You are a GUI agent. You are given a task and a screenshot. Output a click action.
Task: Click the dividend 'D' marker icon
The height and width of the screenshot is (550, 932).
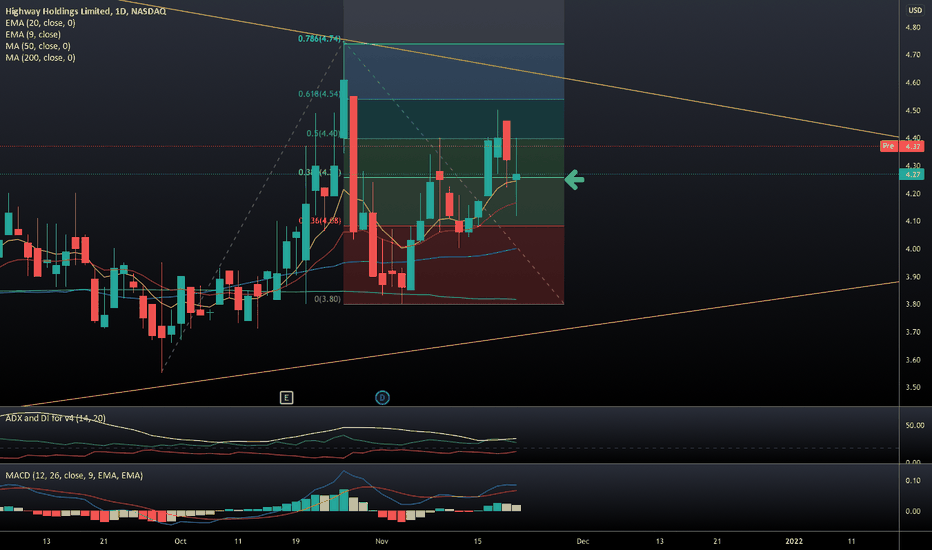click(x=382, y=398)
